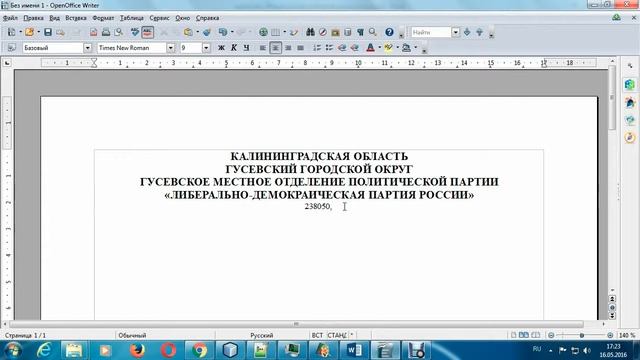Export the document directly as PDF

[93, 32]
